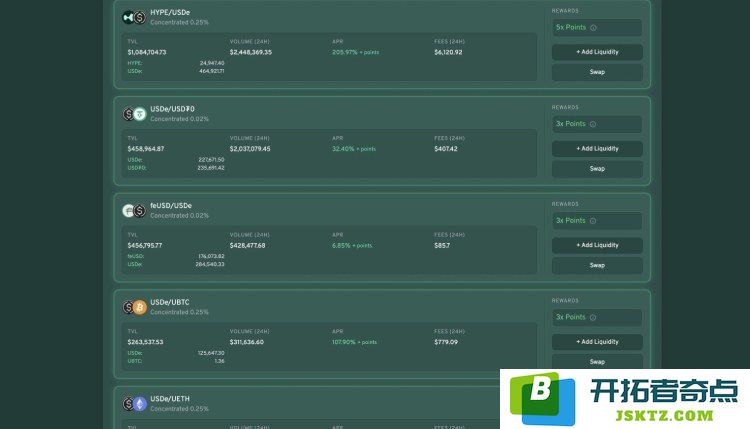Click HYPE token amount 24,947.40
The image size is (750, 429).
[x=212, y=63]
